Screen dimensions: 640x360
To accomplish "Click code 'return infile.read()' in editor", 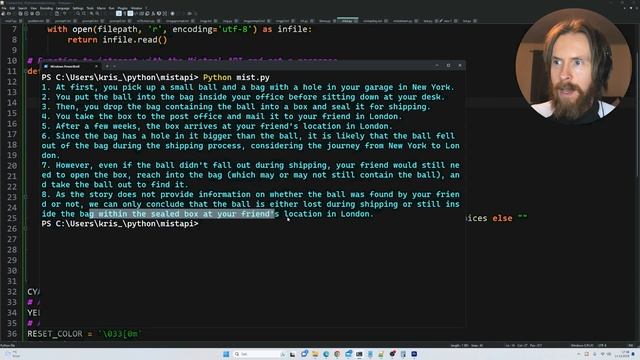I will pos(117,40).
